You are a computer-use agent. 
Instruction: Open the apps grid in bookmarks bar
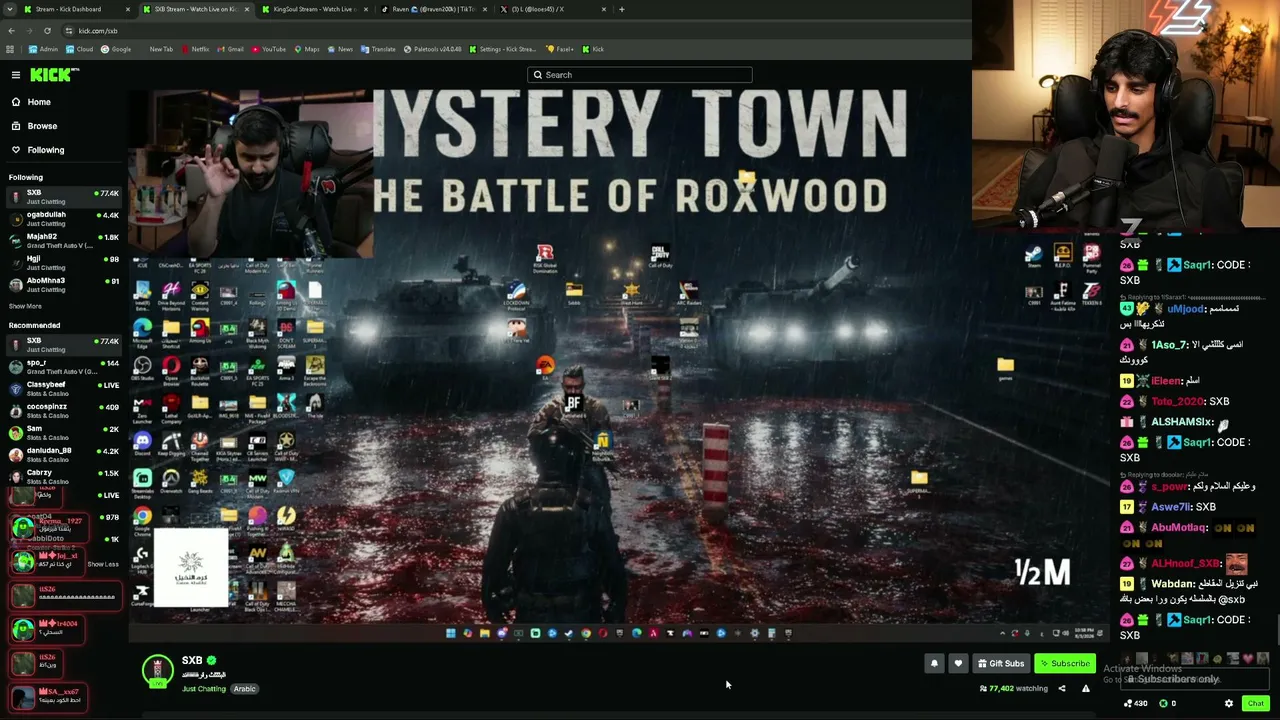[10, 49]
